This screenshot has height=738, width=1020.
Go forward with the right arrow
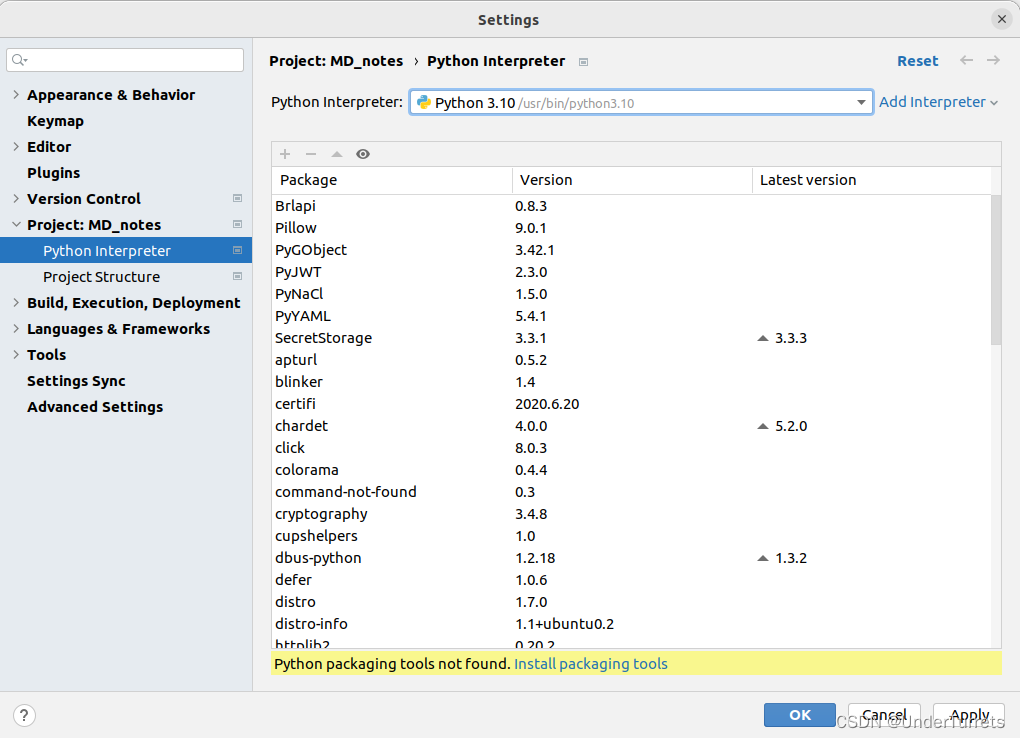click(x=993, y=61)
